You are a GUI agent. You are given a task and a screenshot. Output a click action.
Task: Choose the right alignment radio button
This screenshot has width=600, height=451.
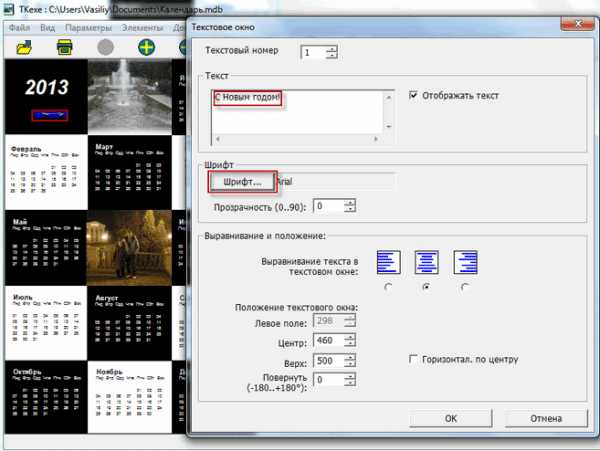[465, 288]
